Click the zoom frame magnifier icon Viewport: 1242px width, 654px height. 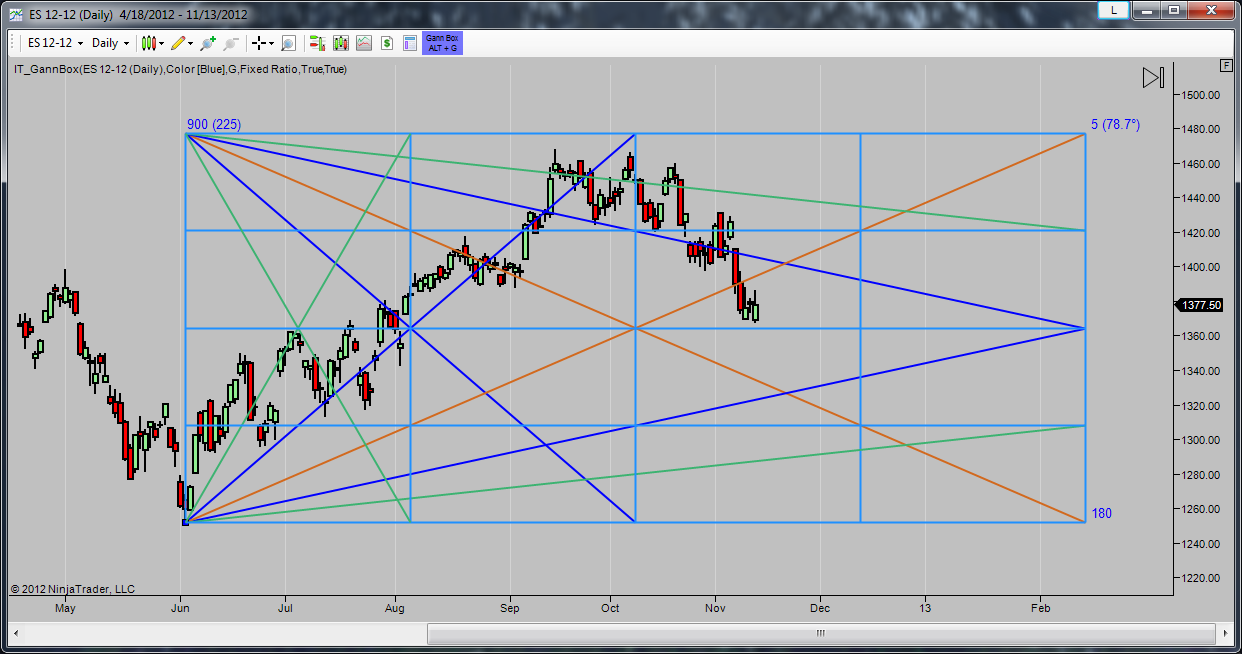288,43
